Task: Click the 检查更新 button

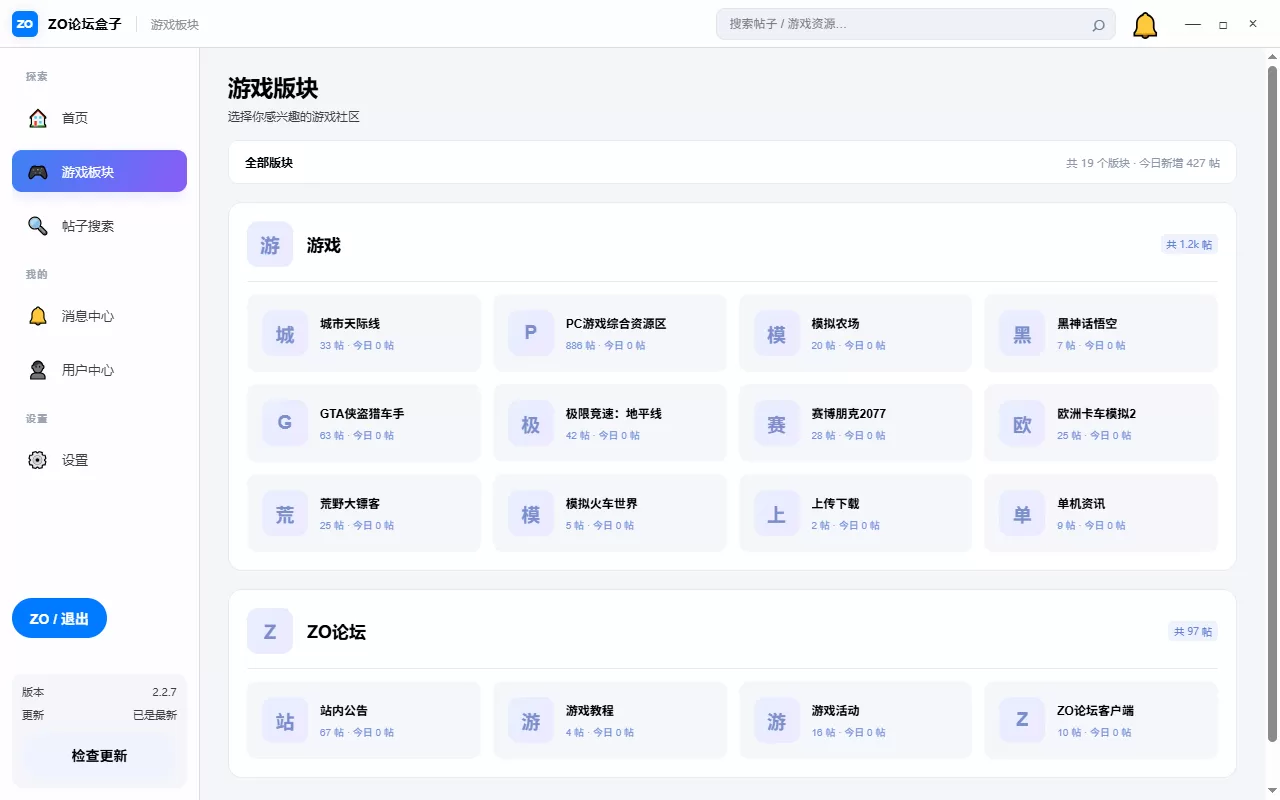Action: (99, 756)
